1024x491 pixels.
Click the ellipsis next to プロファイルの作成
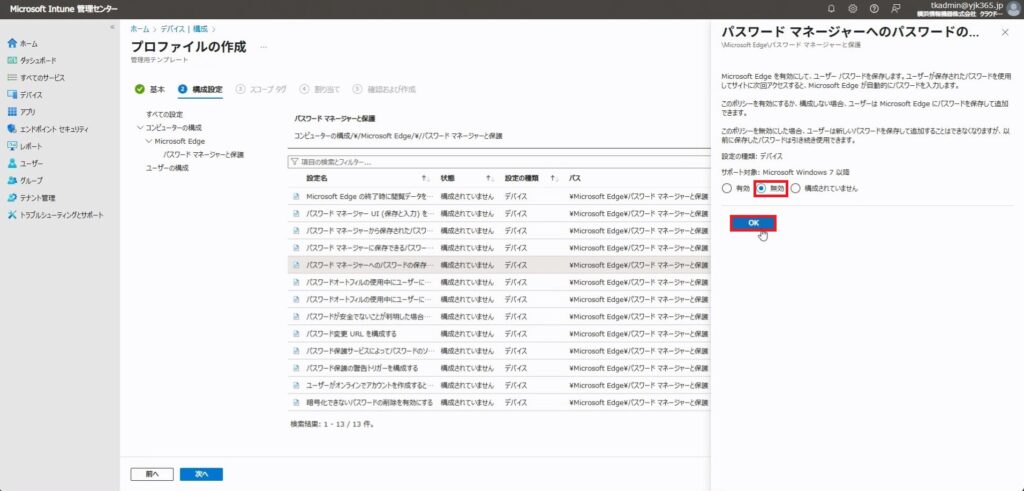pyautogui.click(x=264, y=48)
